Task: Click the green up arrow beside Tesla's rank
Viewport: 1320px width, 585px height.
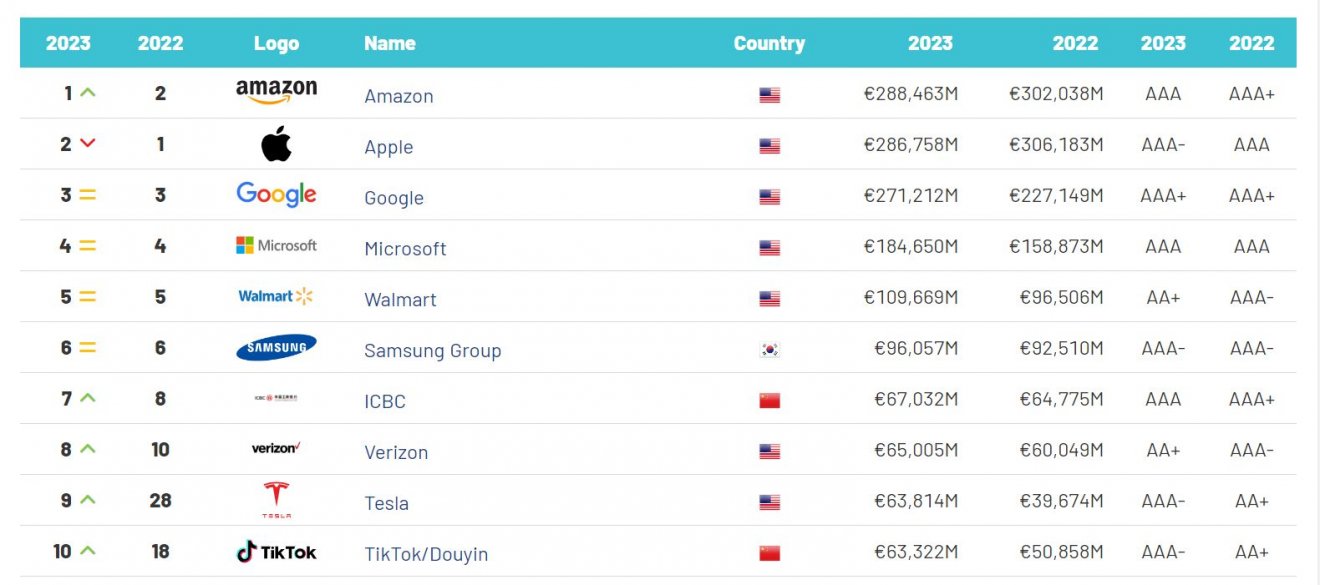Action: [x=87, y=499]
